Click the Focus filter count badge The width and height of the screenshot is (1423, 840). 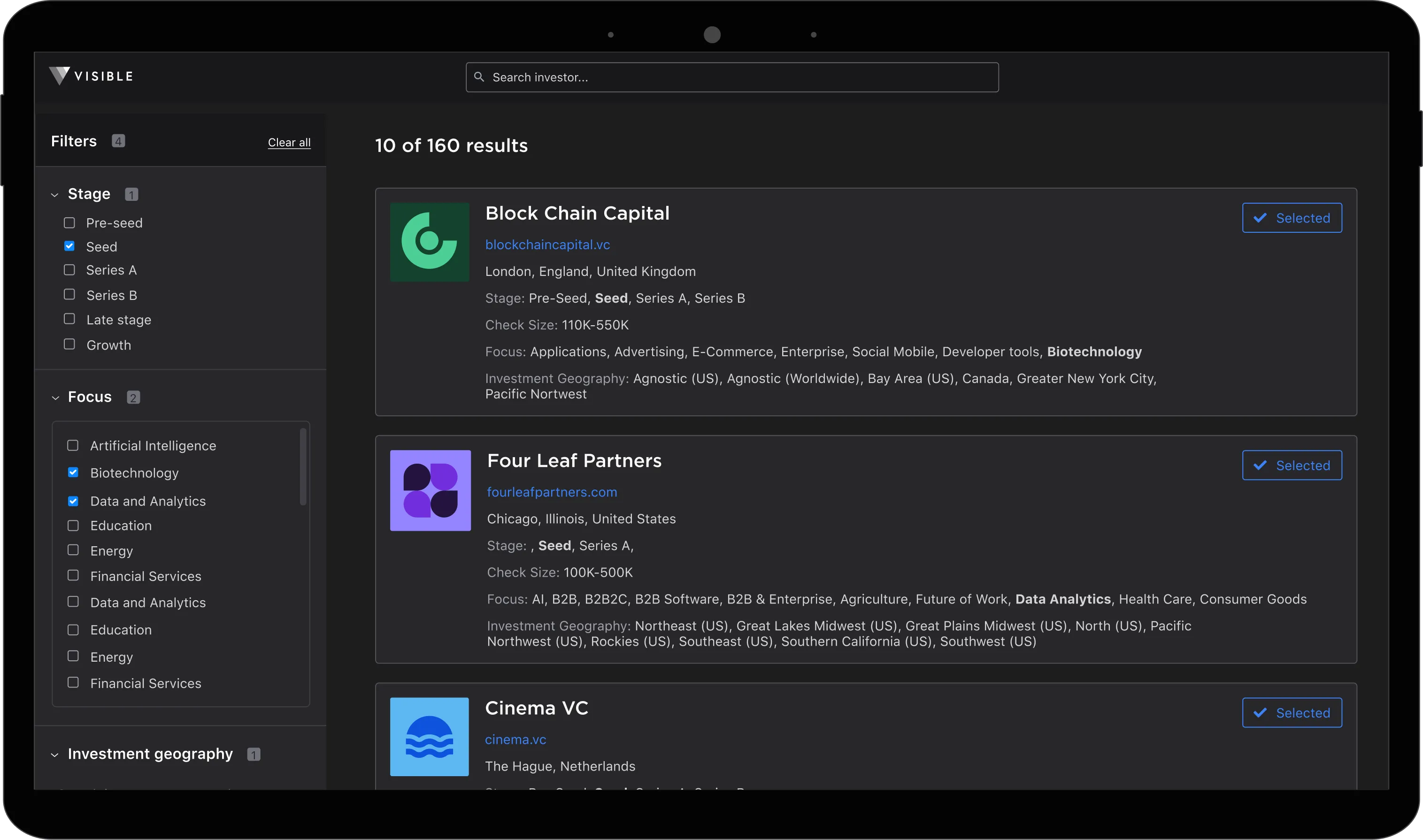[x=133, y=398]
